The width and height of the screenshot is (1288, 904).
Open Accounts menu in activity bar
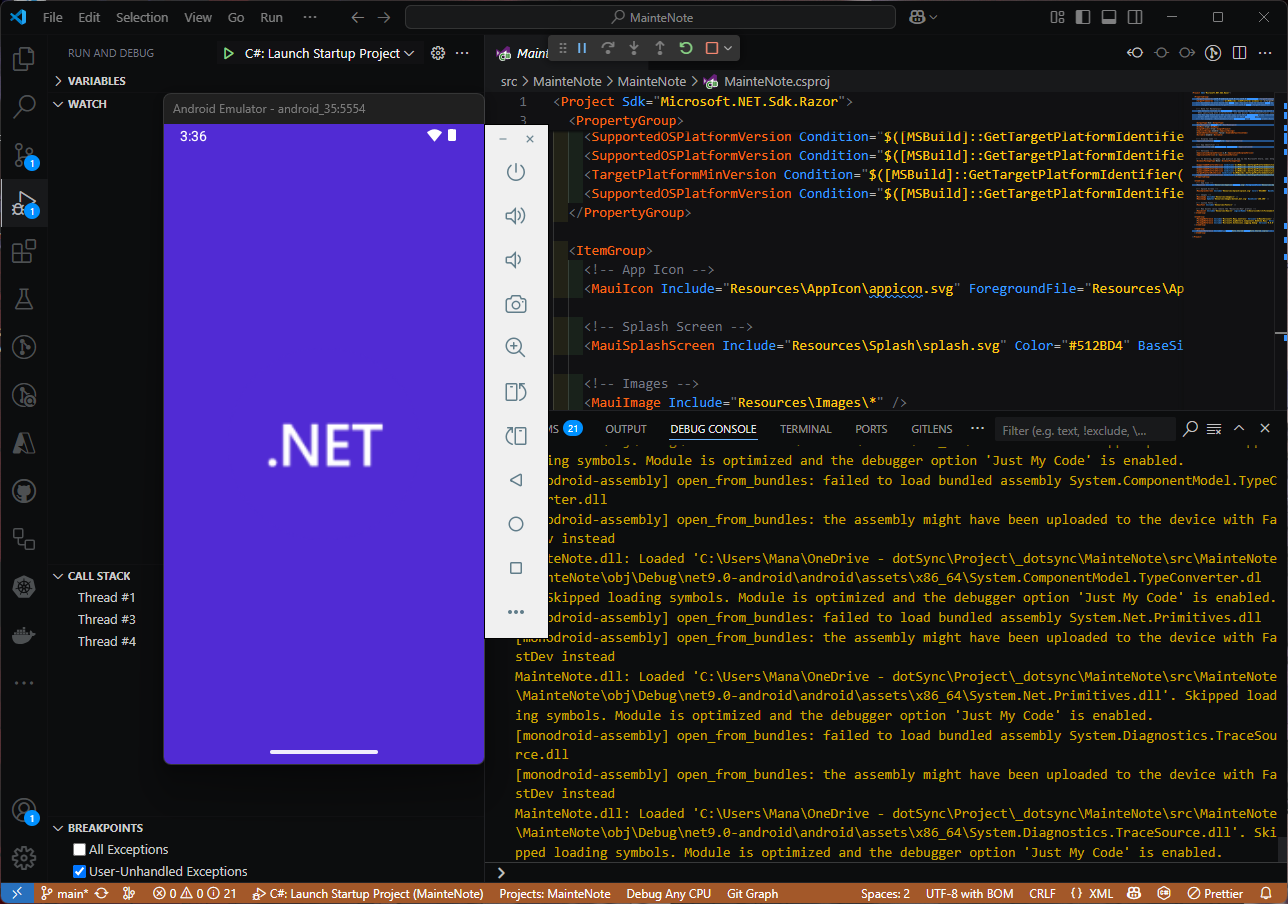[x=23, y=811]
